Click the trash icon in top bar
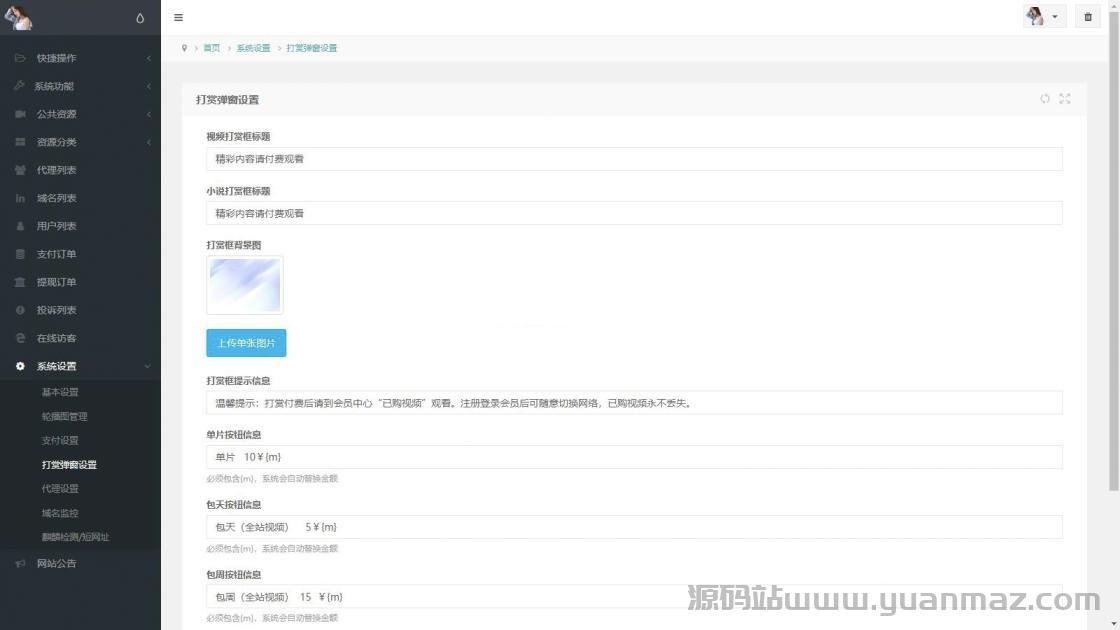Screen dimensions: 1120x630 (x=1088, y=17)
